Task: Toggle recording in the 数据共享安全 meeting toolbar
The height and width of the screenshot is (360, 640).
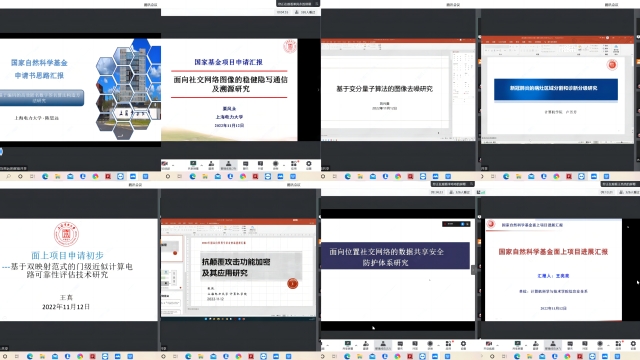Action: [x=430, y=345]
